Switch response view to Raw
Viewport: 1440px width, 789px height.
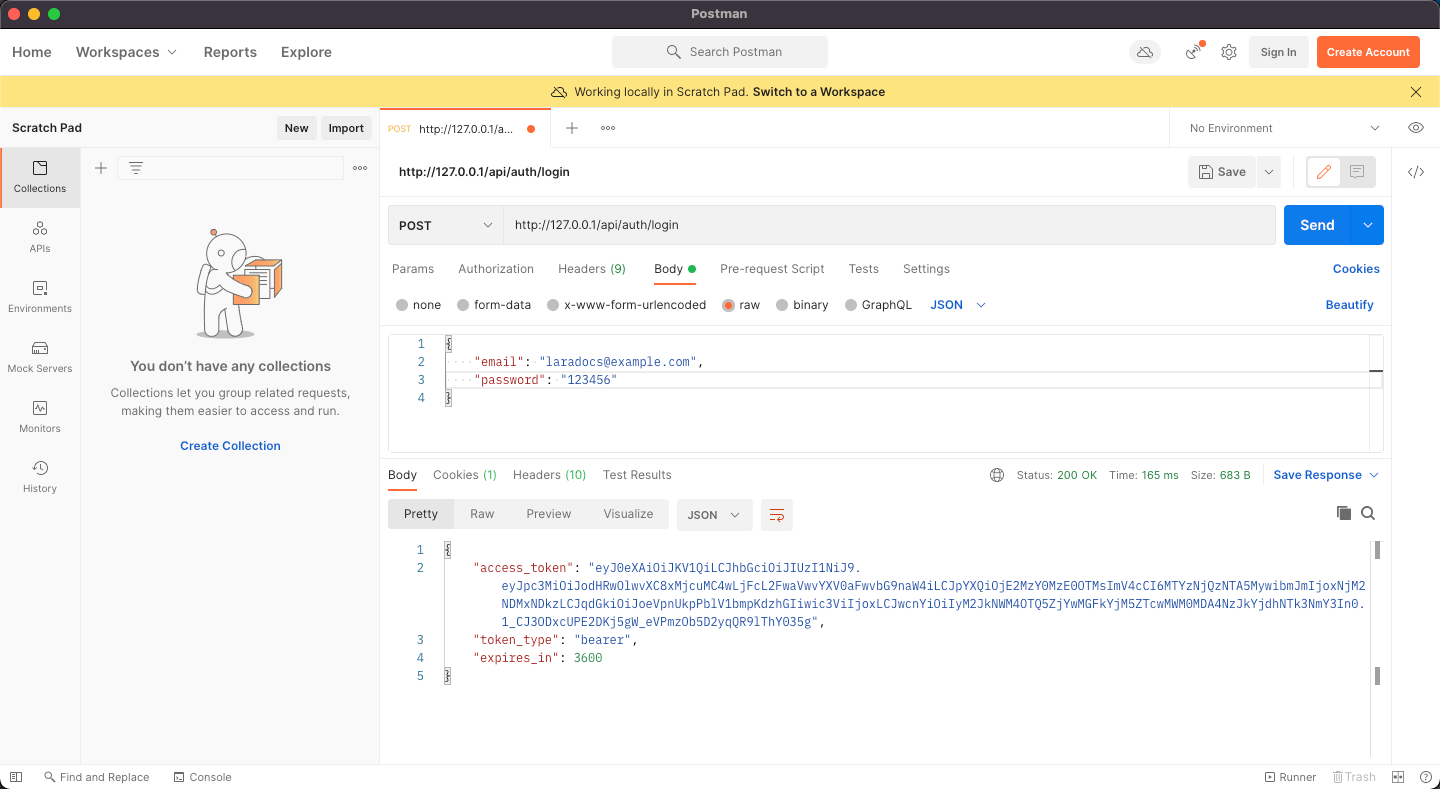pyautogui.click(x=482, y=514)
